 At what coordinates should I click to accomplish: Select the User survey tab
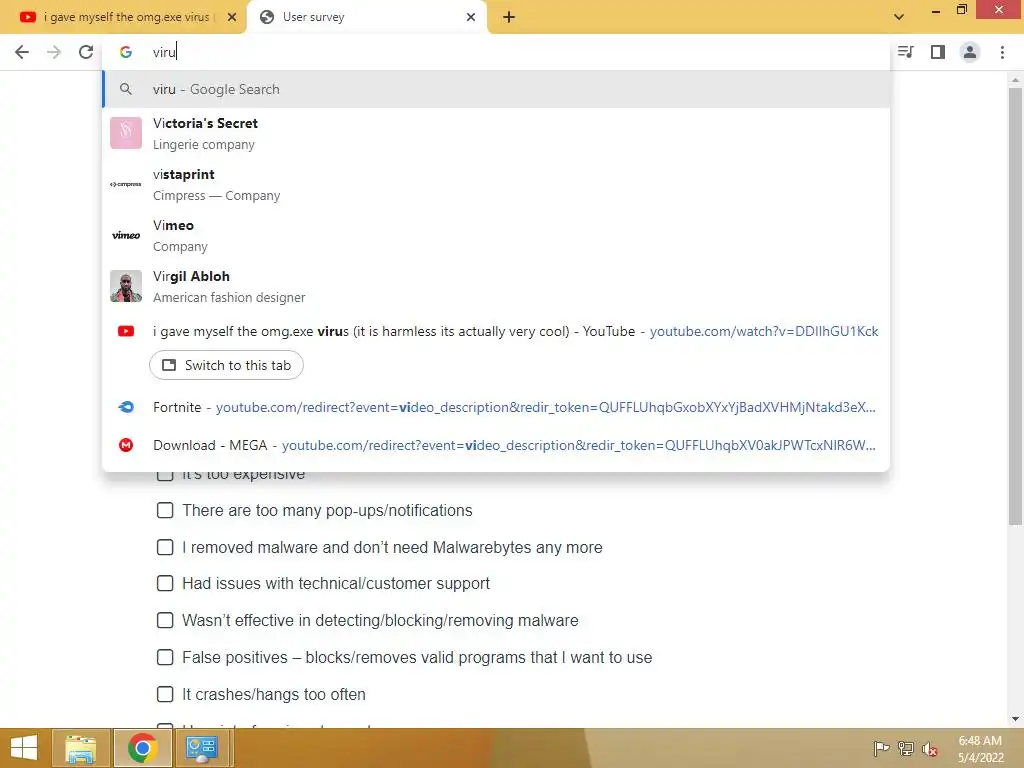366,17
